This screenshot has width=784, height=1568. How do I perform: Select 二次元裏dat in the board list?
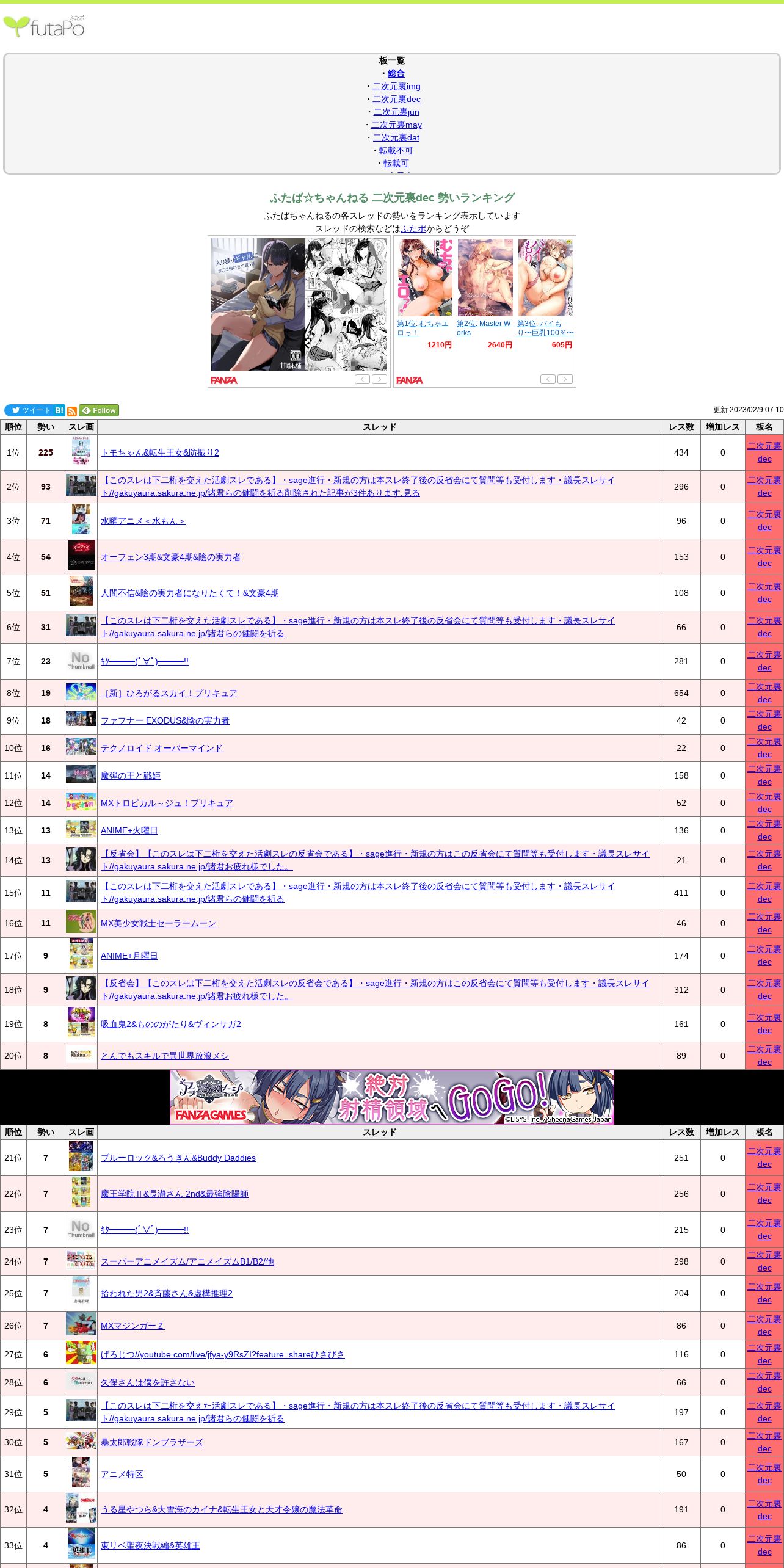pos(396,137)
